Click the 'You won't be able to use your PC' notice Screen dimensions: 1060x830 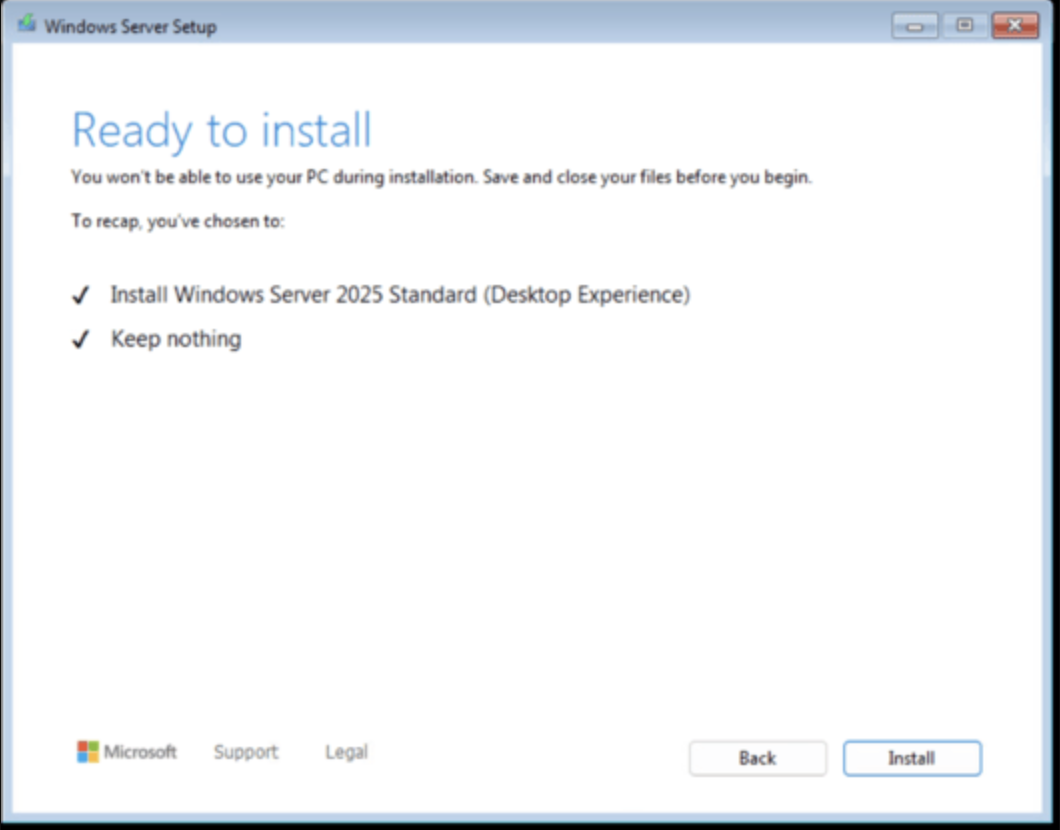441,177
